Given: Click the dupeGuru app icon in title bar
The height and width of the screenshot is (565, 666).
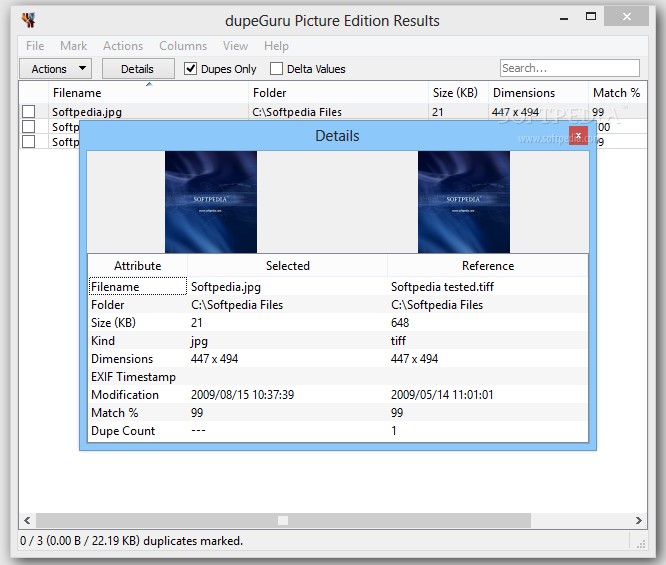Looking at the screenshot, I should pos(28,20).
